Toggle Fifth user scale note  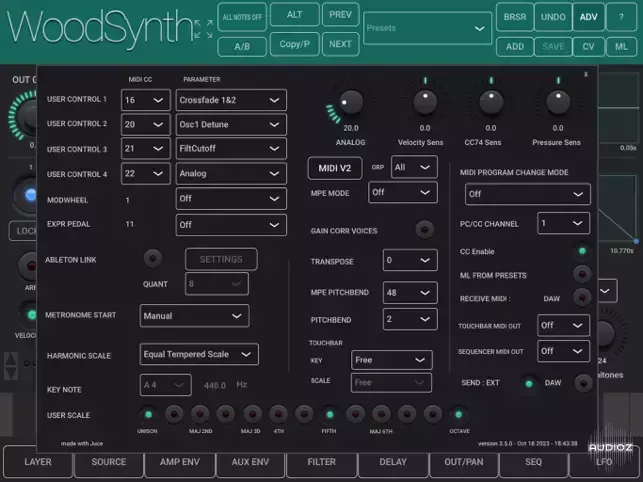(329, 414)
